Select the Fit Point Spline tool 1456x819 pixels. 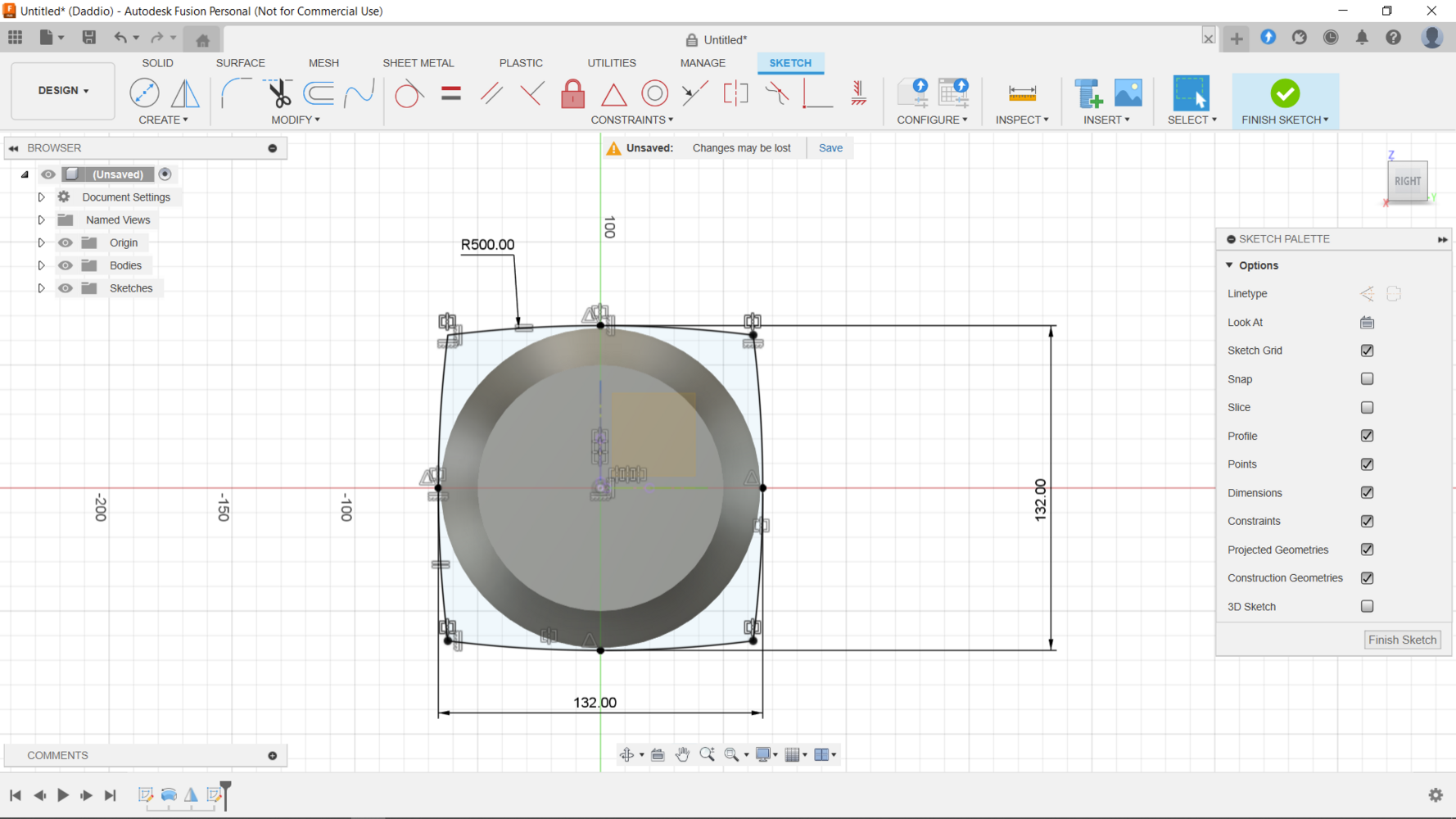pos(359,93)
